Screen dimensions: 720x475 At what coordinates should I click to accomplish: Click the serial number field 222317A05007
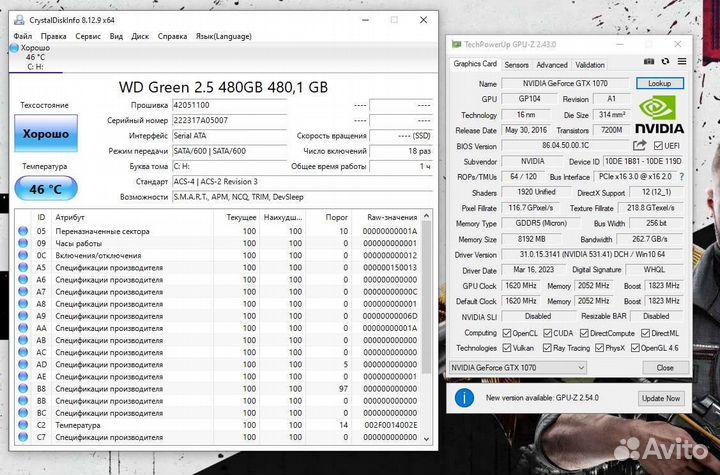(230, 120)
